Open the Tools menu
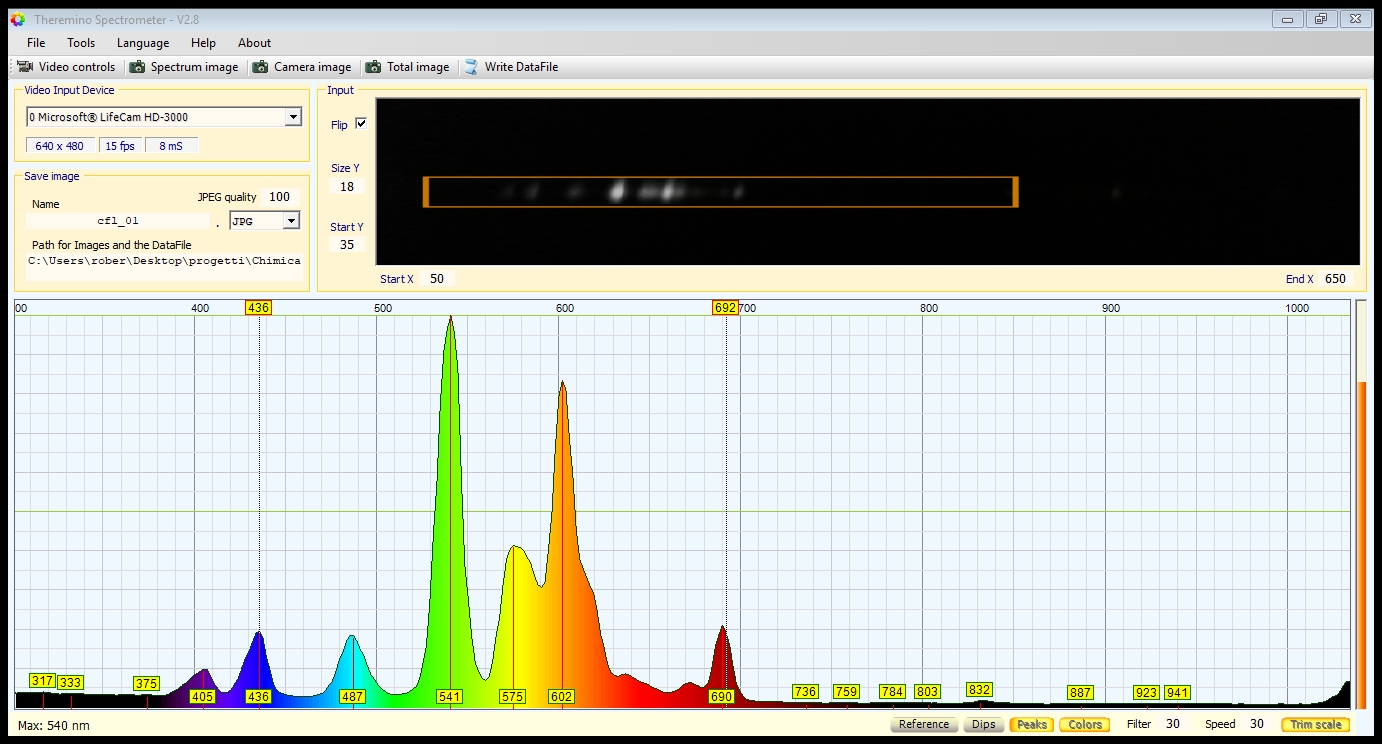Image resolution: width=1382 pixels, height=744 pixels. coord(81,43)
